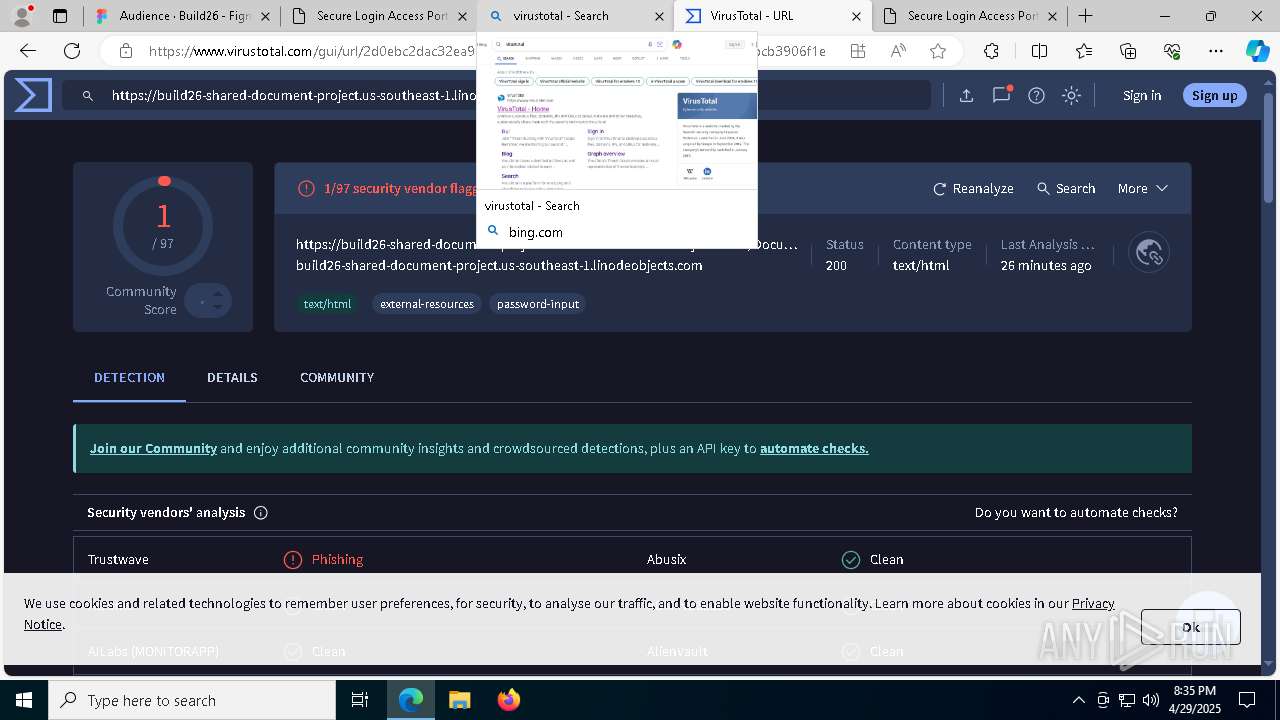Viewport: 1280px width, 720px height.
Task: Open the notification center
Action: tap(1247, 700)
